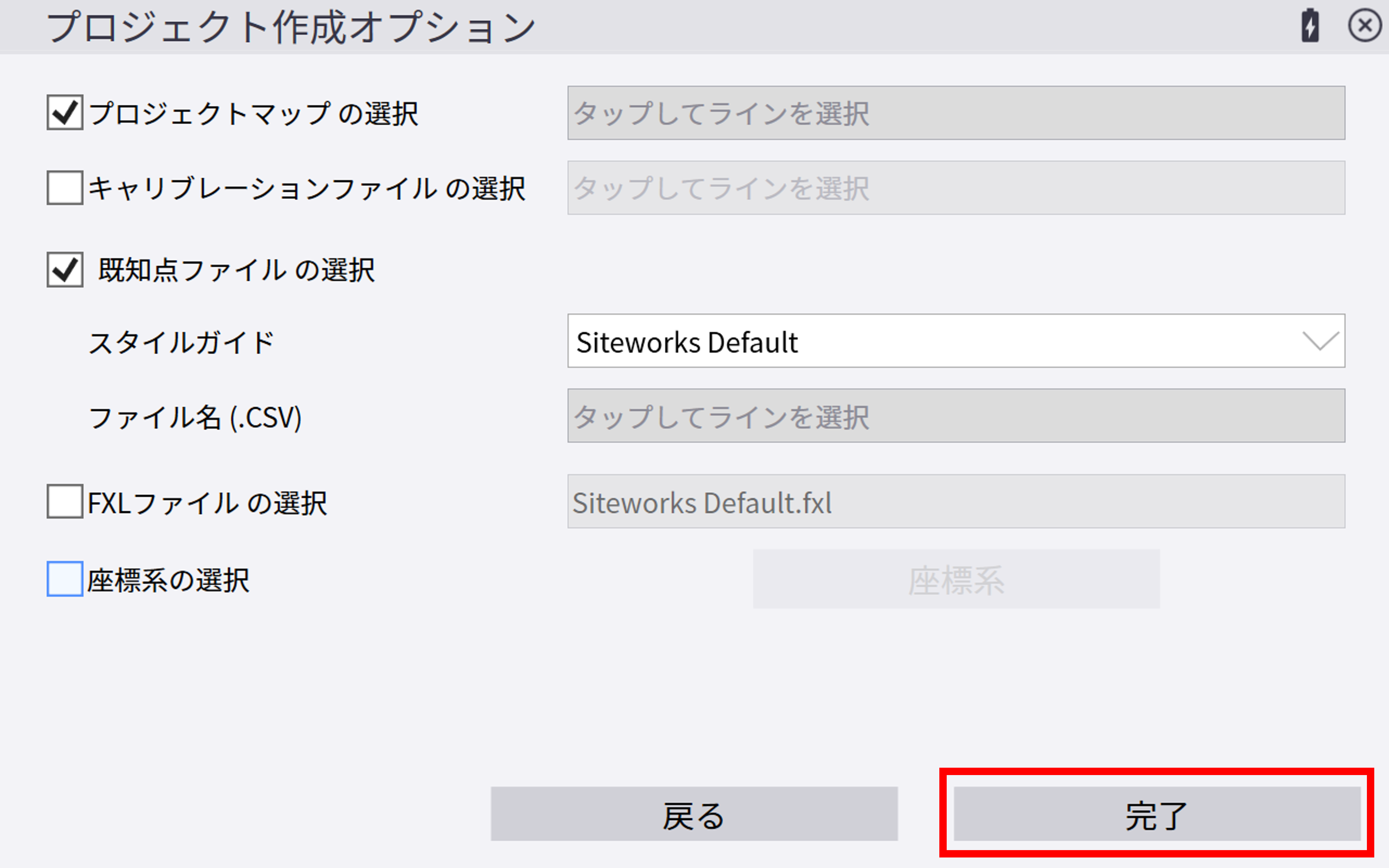Click the FXLファイル の選択 label text
The image size is (1389, 868).
pyautogui.click(x=207, y=503)
